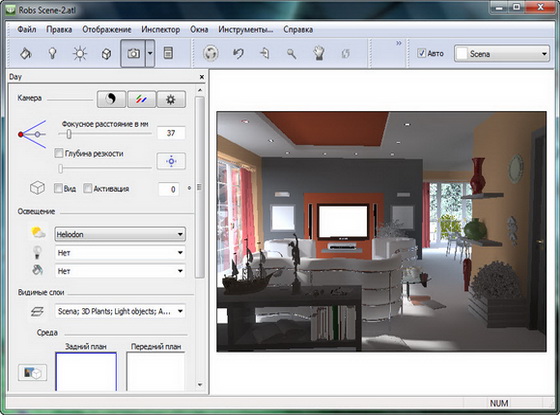Expand the Heliodon lighting dropdown

pos(120,234)
